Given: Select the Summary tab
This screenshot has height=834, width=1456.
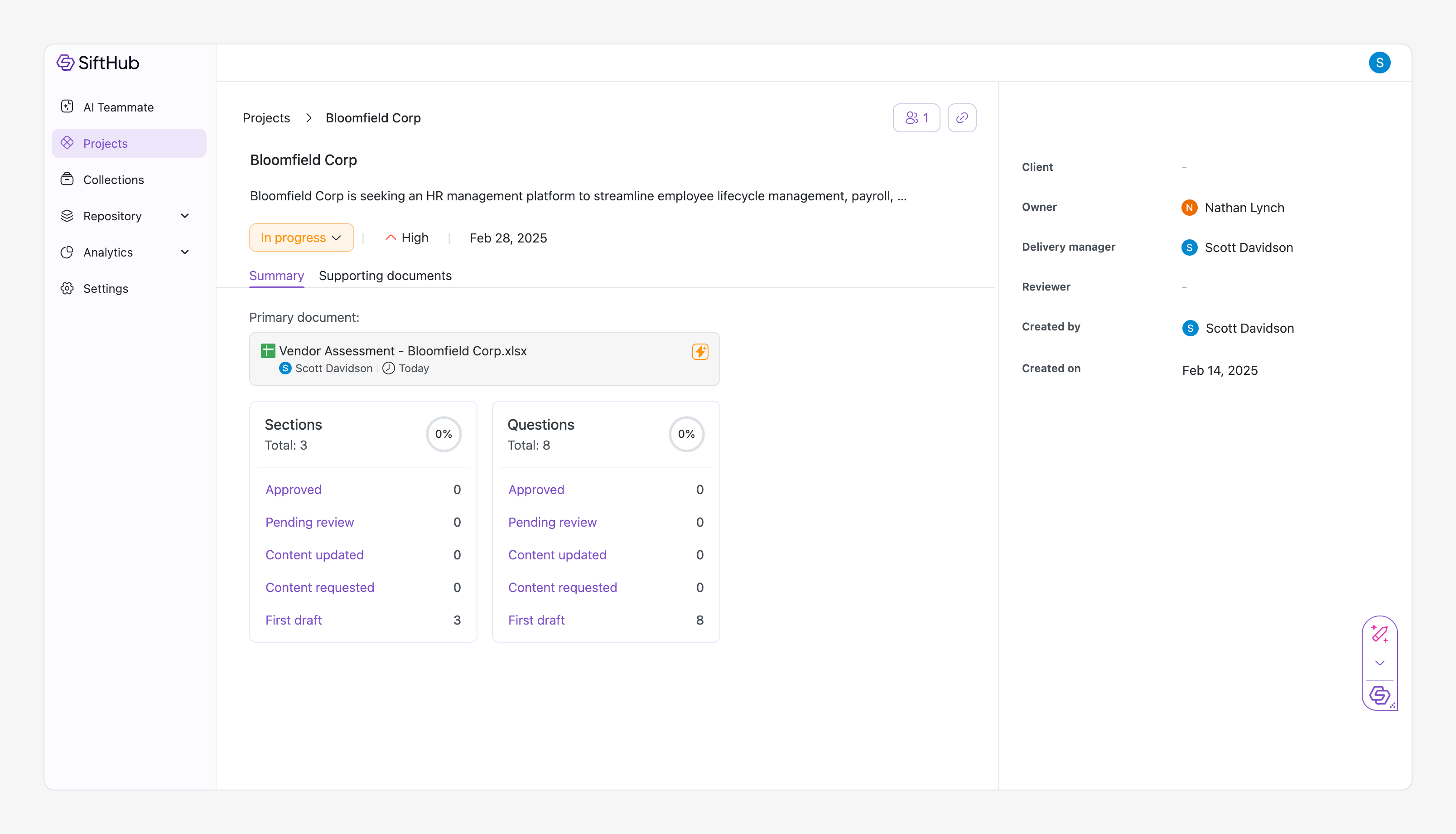Looking at the screenshot, I should coord(276,276).
